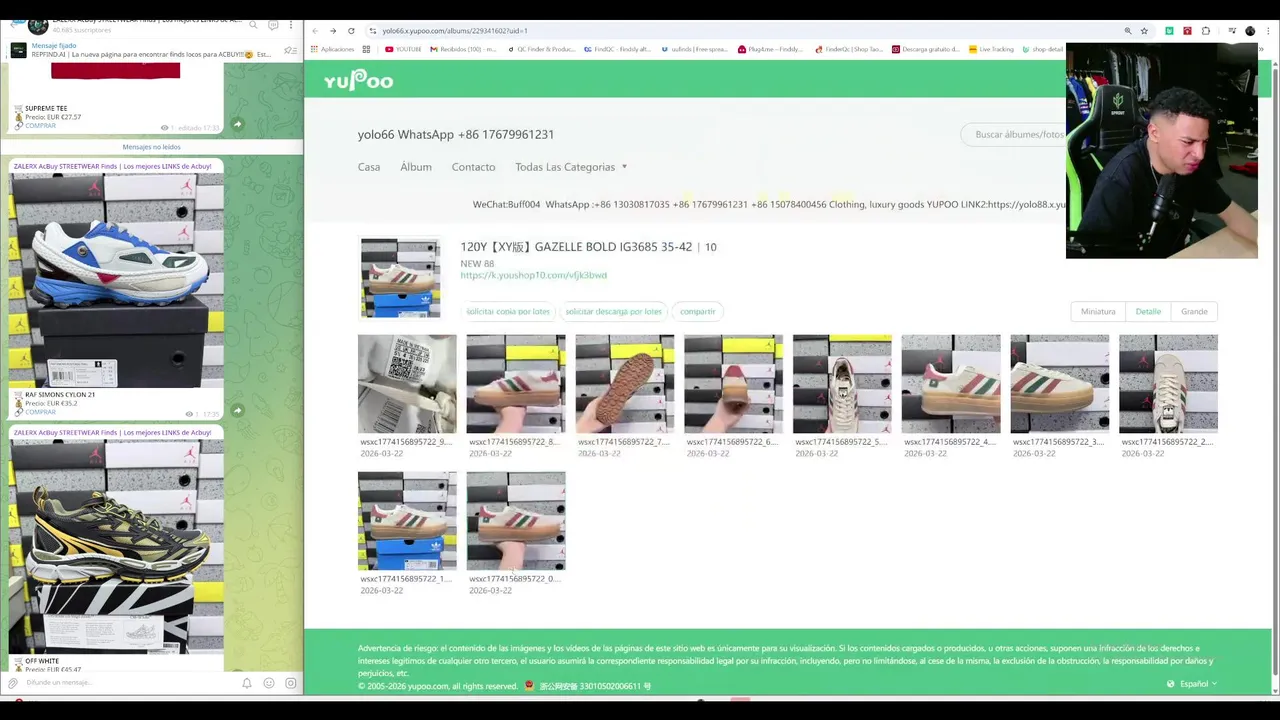Open photo wsxc1774156895722_7 sole view
The width and height of the screenshot is (1280, 720).
tap(625, 384)
